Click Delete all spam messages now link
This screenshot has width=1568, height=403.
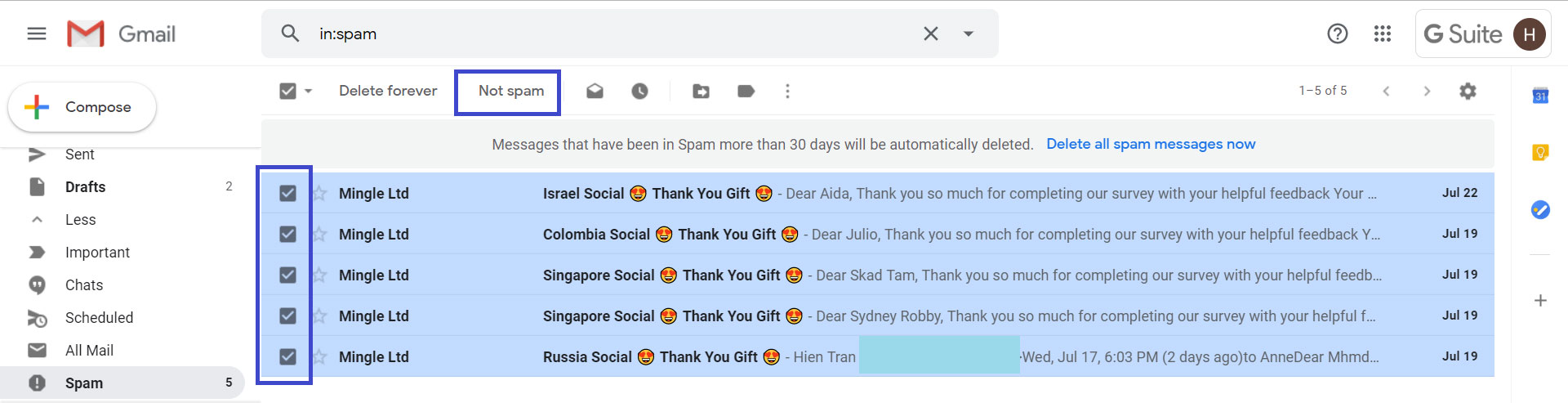click(1151, 144)
